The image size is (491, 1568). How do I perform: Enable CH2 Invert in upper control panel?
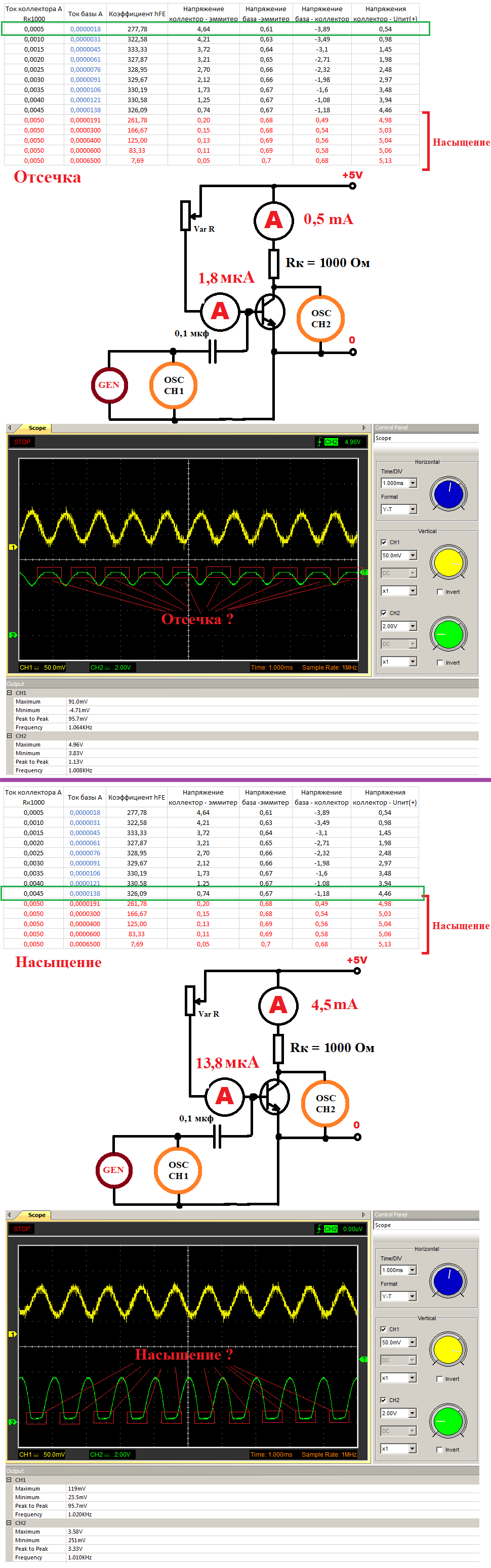[x=440, y=662]
